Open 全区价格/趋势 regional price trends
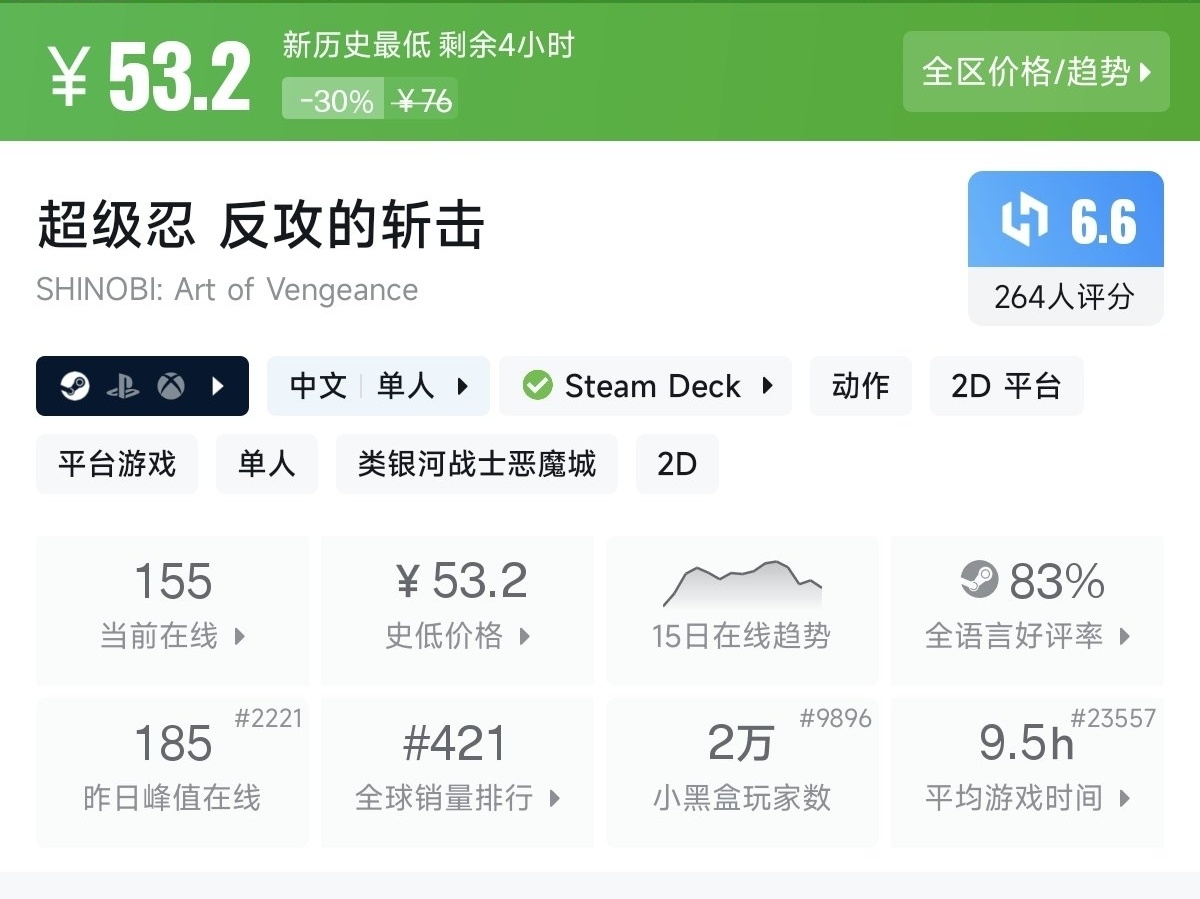Image resolution: width=1200 pixels, height=899 pixels. (1036, 72)
